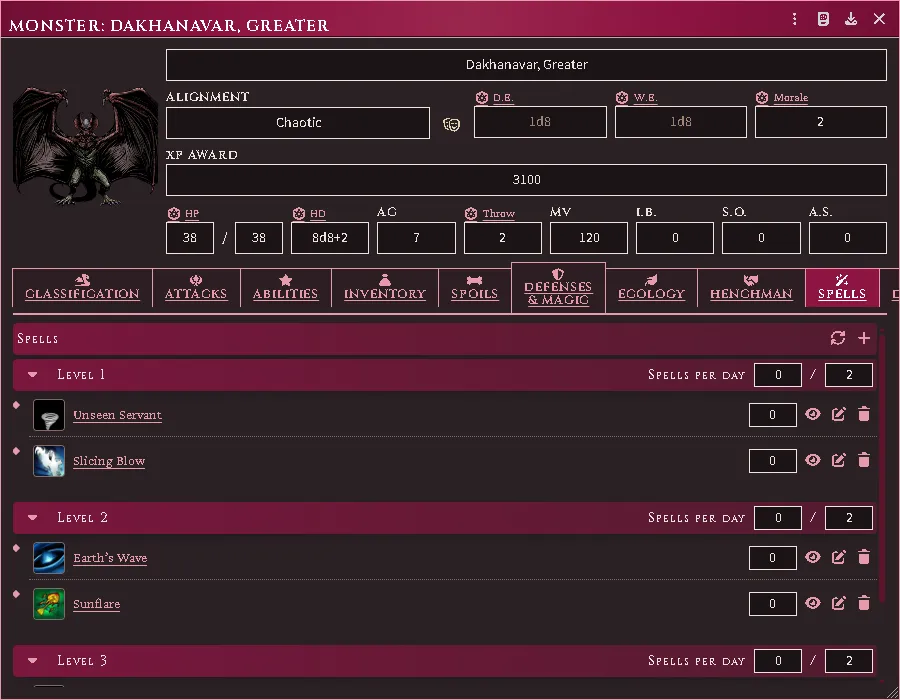Collapse the Level 3 spell section
This screenshot has height=700, width=900.
(33, 660)
